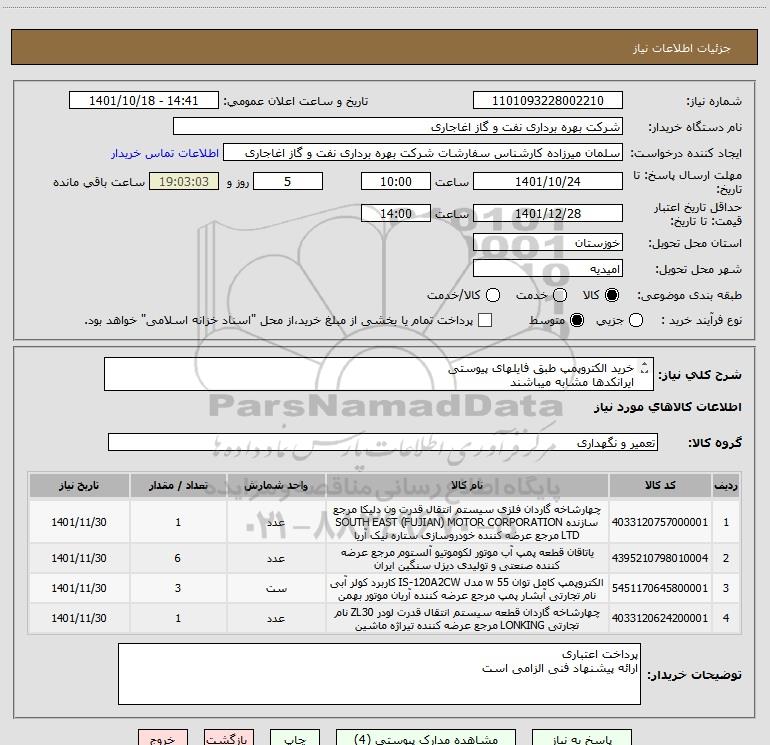Click the تاریخ نیاز column header

point(79,486)
